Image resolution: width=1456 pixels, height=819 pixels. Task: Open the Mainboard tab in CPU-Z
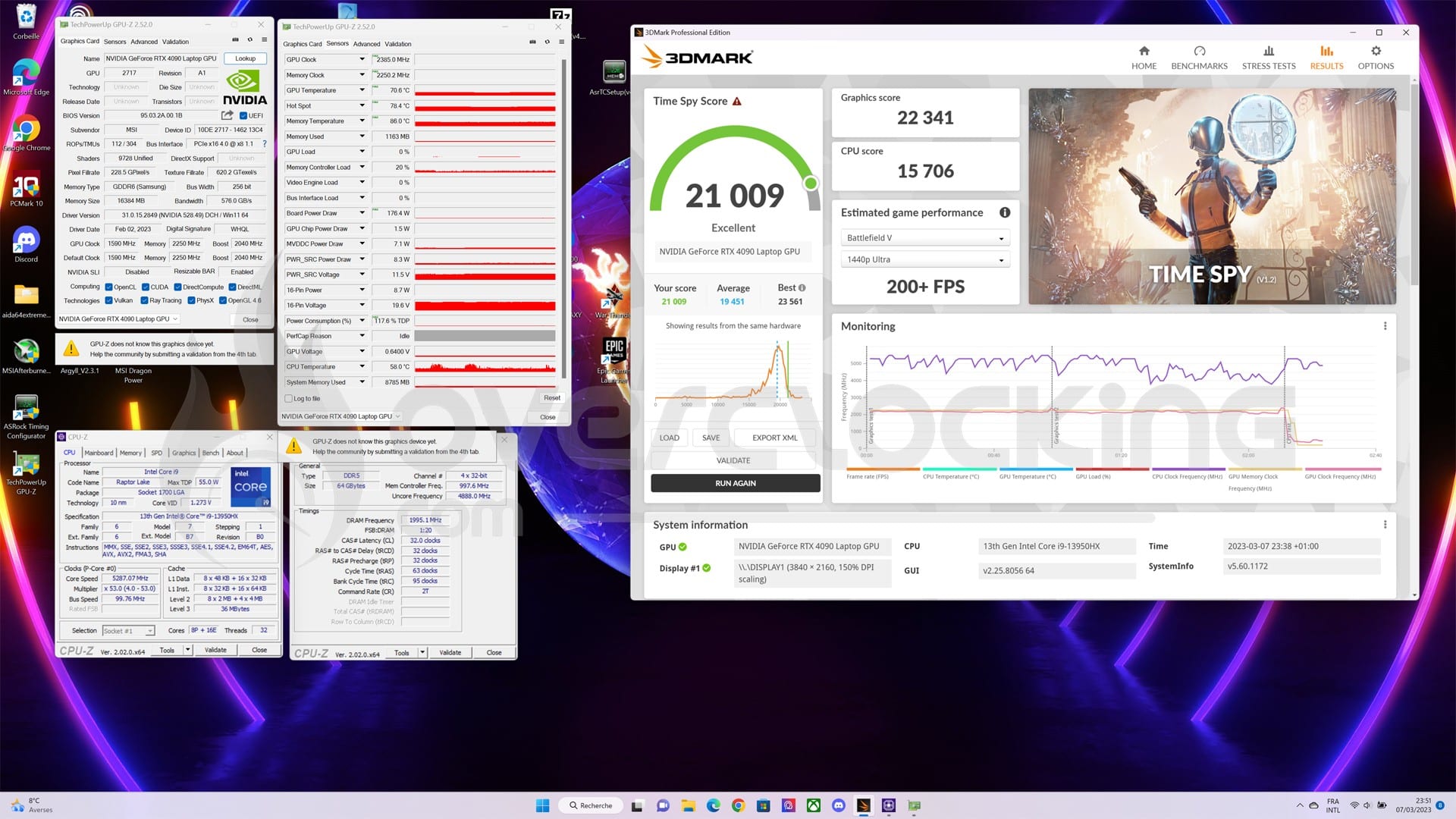[x=99, y=453]
